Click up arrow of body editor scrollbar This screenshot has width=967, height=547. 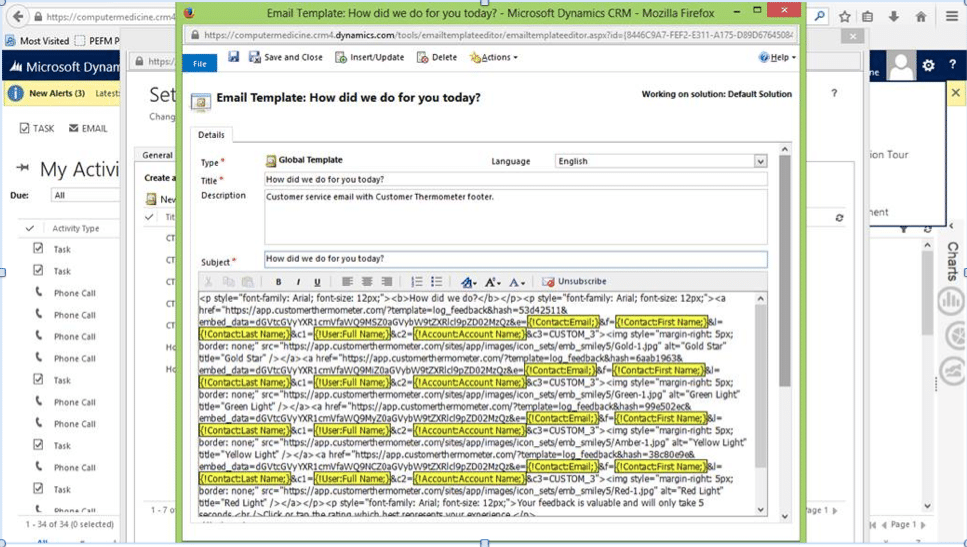(x=760, y=298)
